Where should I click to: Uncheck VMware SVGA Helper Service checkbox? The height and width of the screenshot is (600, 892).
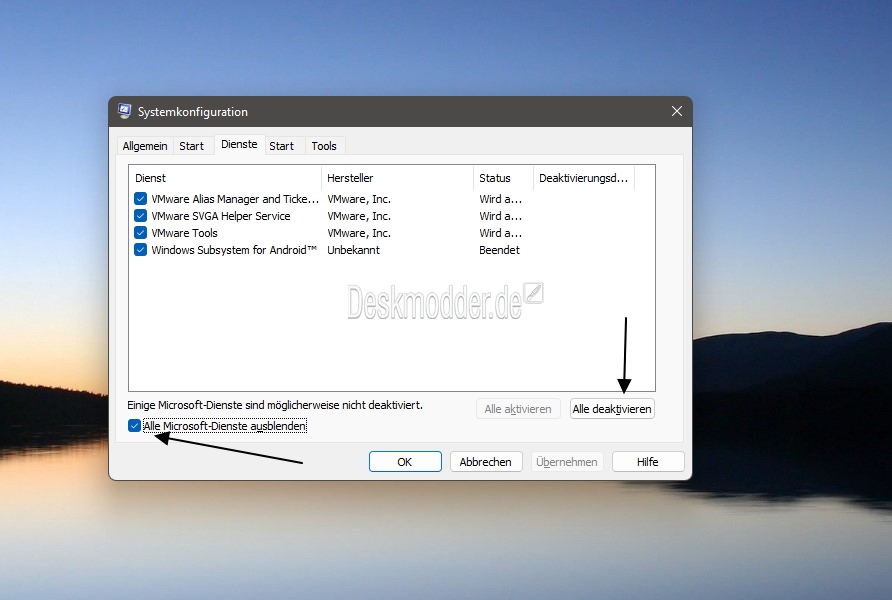(x=140, y=216)
